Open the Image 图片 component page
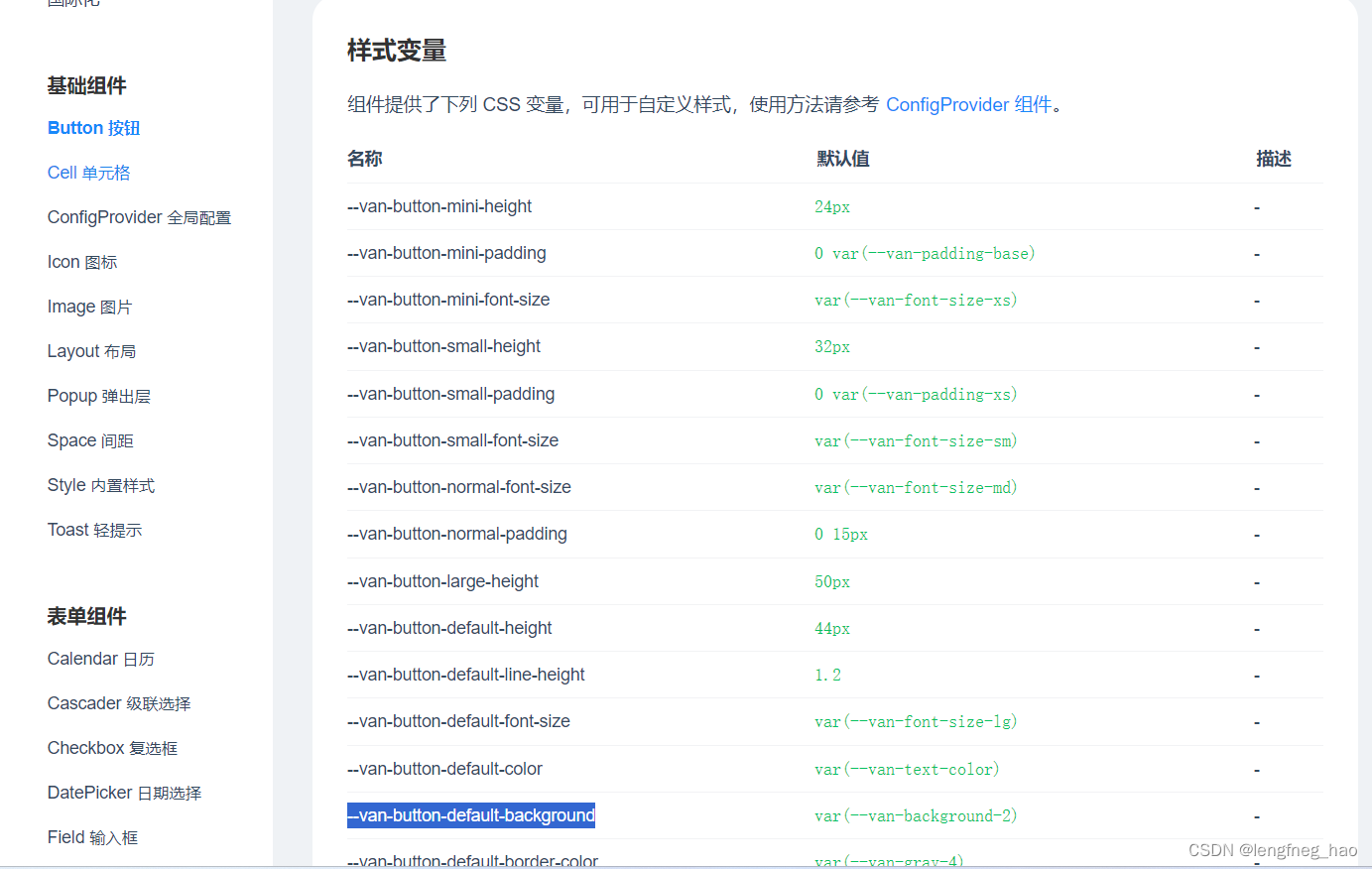 [x=89, y=306]
